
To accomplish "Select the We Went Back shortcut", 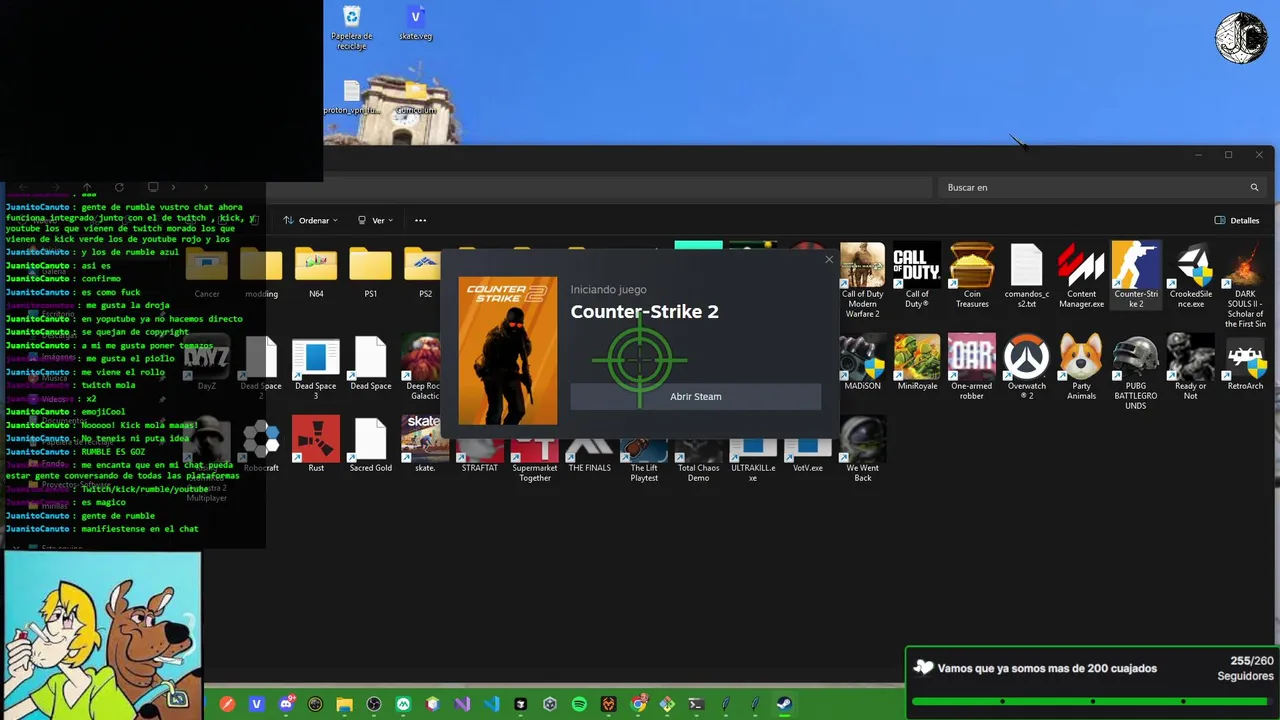I will [862, 450].
